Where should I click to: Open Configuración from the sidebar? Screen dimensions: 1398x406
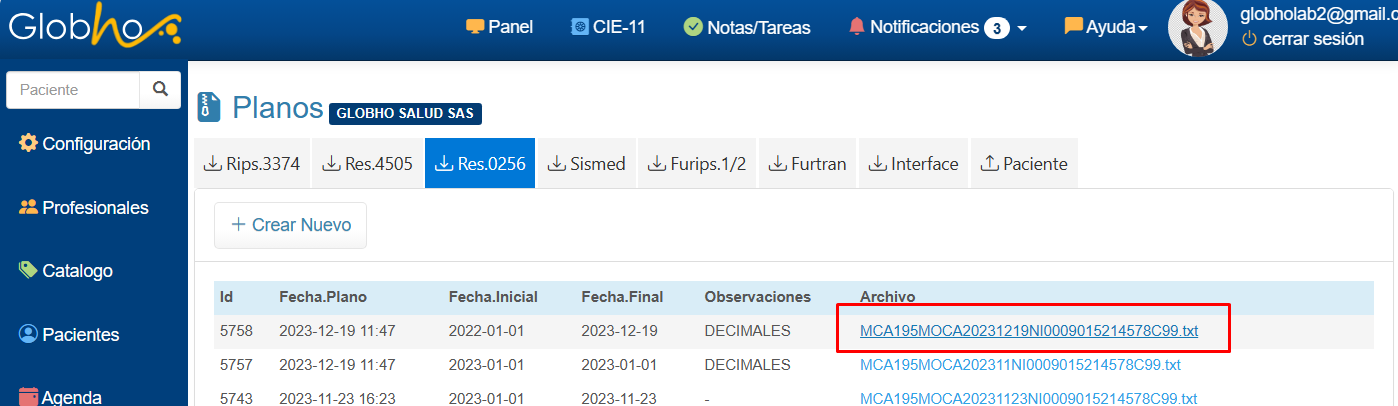click(85, 144)
